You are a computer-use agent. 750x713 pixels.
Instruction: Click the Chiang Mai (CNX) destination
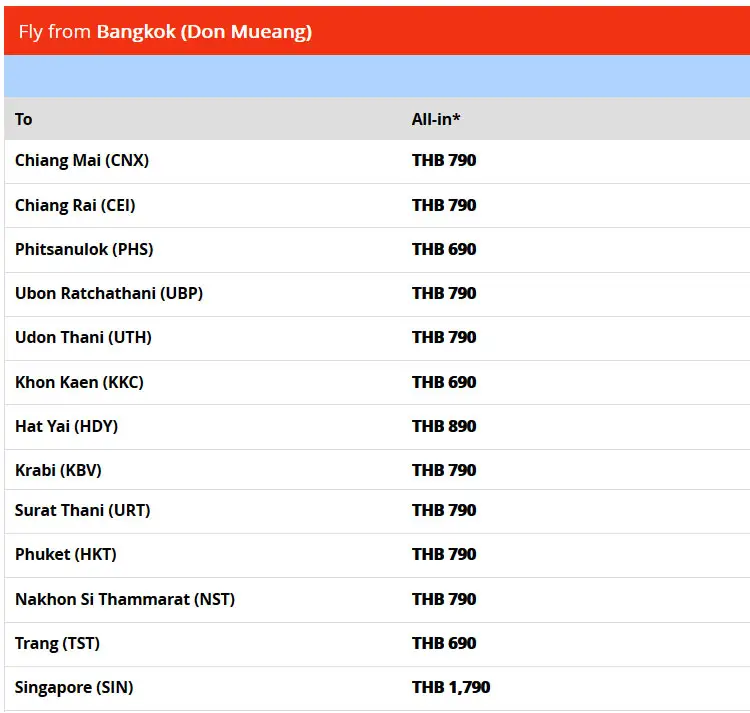click(82, 161)
